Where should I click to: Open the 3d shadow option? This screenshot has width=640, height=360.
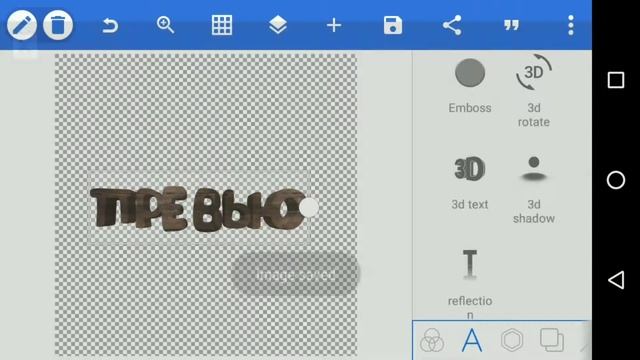point(534,190)
